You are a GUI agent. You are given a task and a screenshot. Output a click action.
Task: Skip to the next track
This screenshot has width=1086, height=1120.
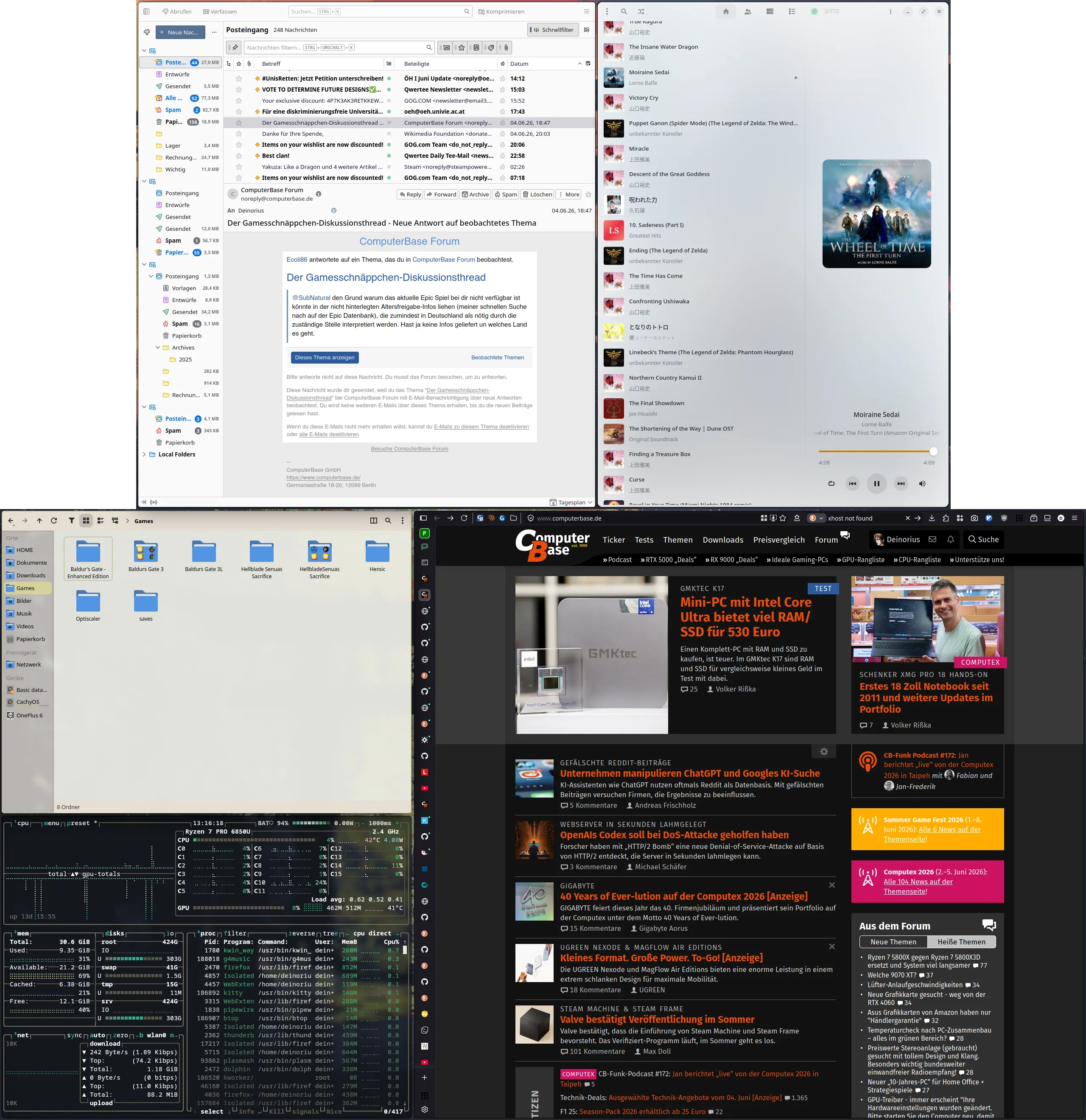[x=900, y=484]
